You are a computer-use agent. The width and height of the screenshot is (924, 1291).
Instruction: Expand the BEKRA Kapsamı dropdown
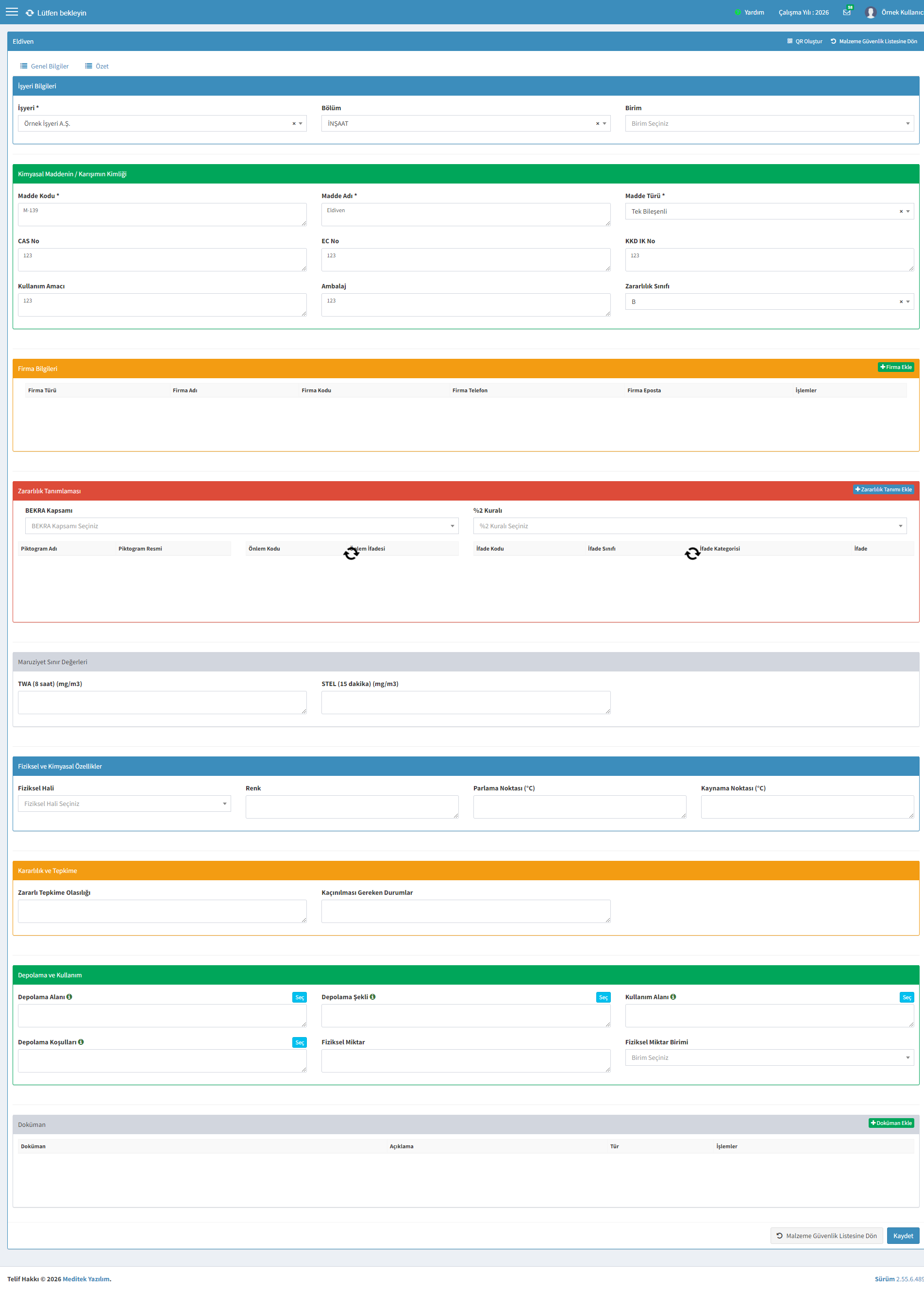click(x=242, y=526)
